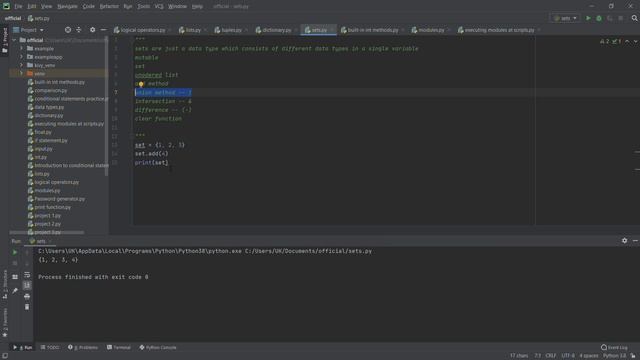Go to next highlighted error arrow
This screenshot has width=640, height=360.
(x=635, y=41)
